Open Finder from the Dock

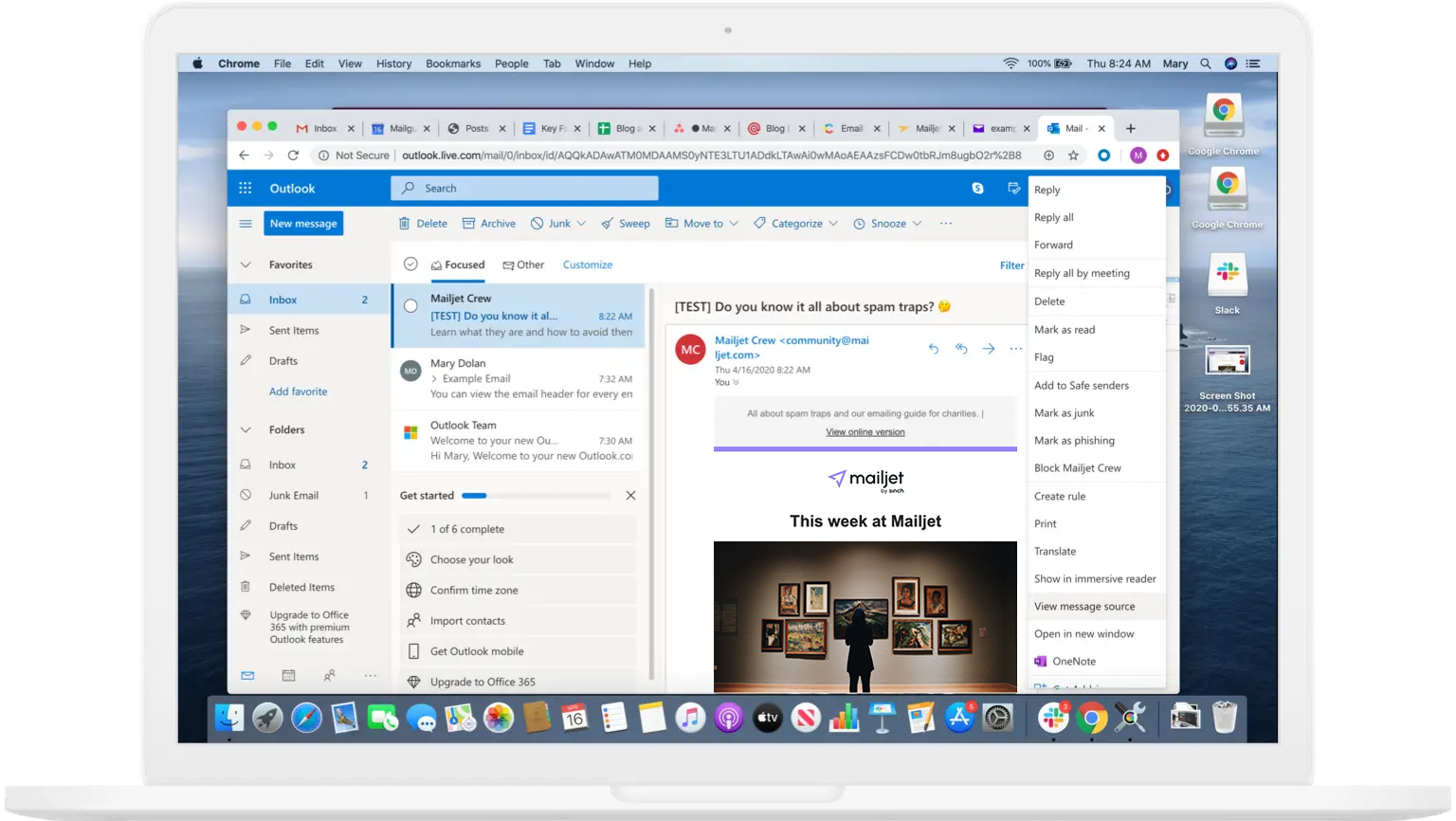pyautogui.click(x=229, y=718)
